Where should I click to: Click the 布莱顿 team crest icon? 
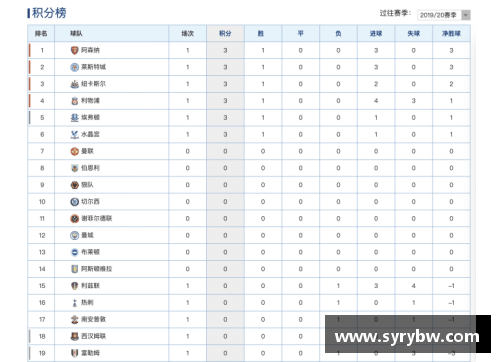[75, 252]
